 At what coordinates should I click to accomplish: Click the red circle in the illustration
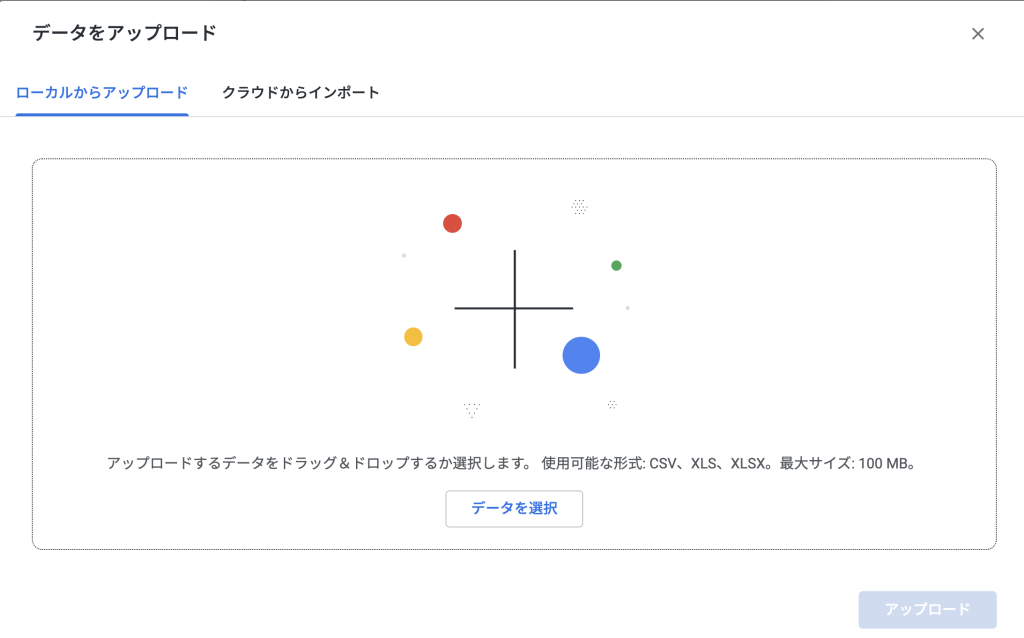click(x=452, y=223)
